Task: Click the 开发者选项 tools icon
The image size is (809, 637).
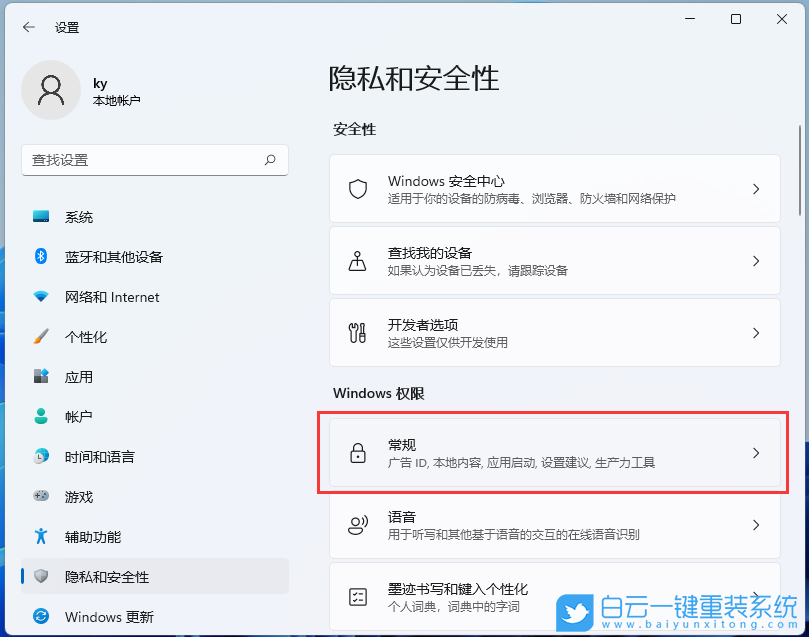Action: tap(357, 333)
